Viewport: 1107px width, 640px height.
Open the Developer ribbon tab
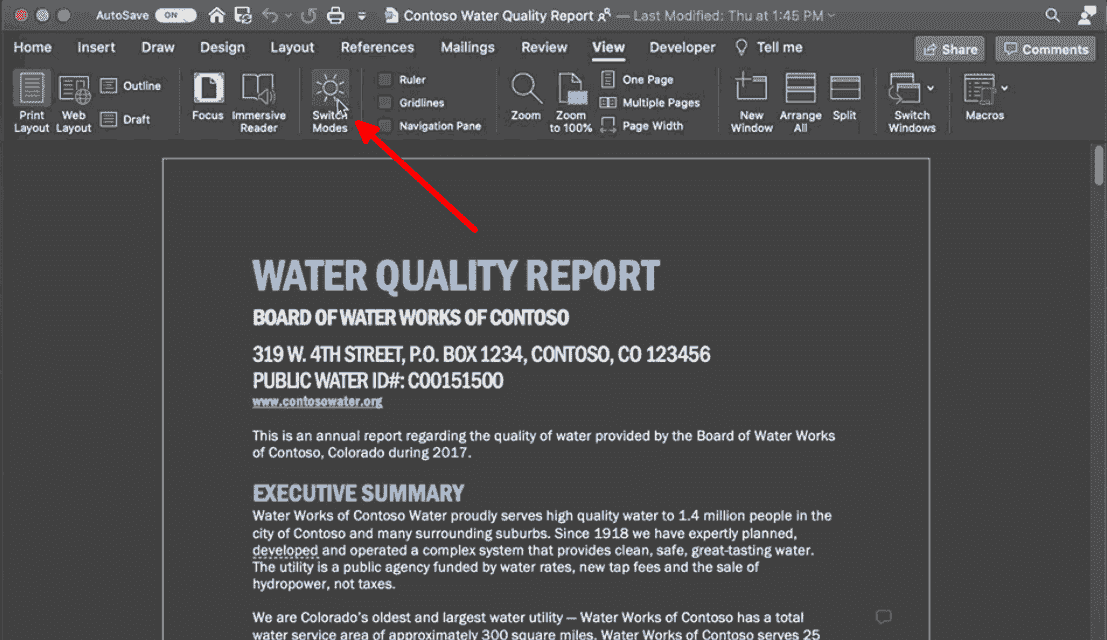[682, 47]
